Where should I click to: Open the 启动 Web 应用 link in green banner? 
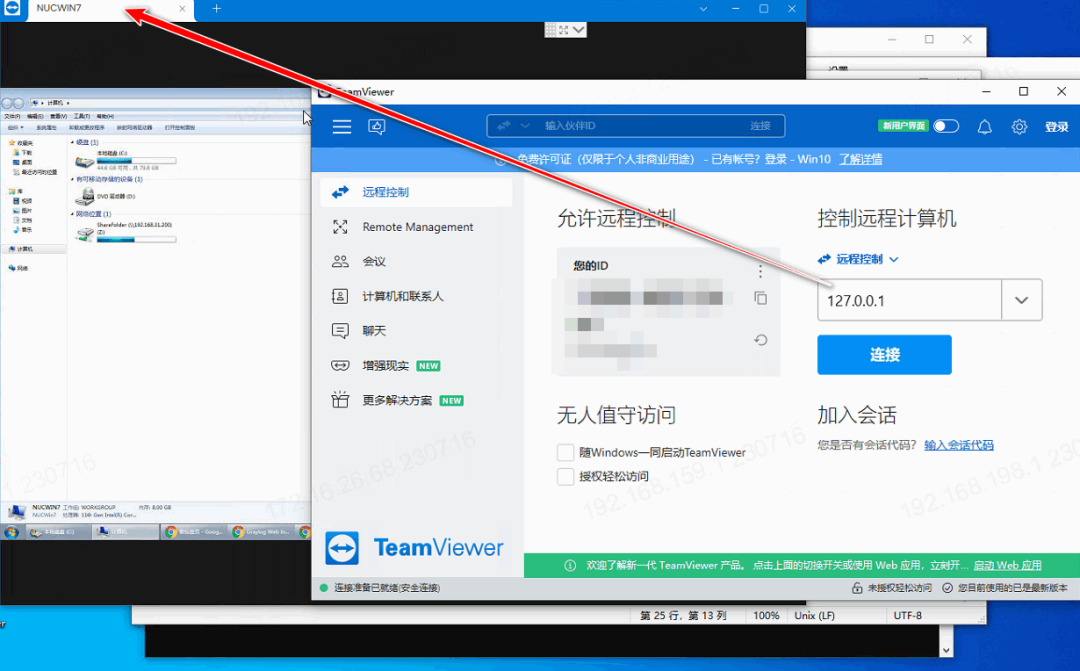click(x=1007, y=565)
